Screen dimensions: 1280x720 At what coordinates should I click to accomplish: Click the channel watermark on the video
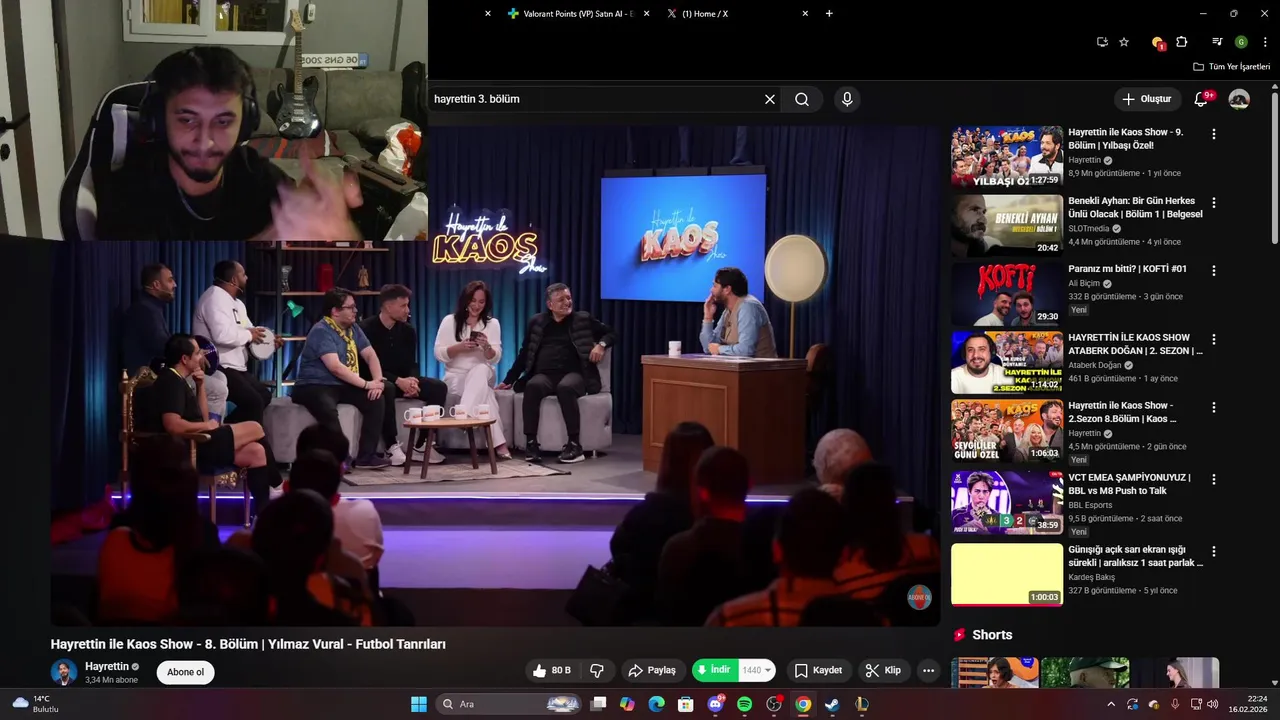(918, 597)
